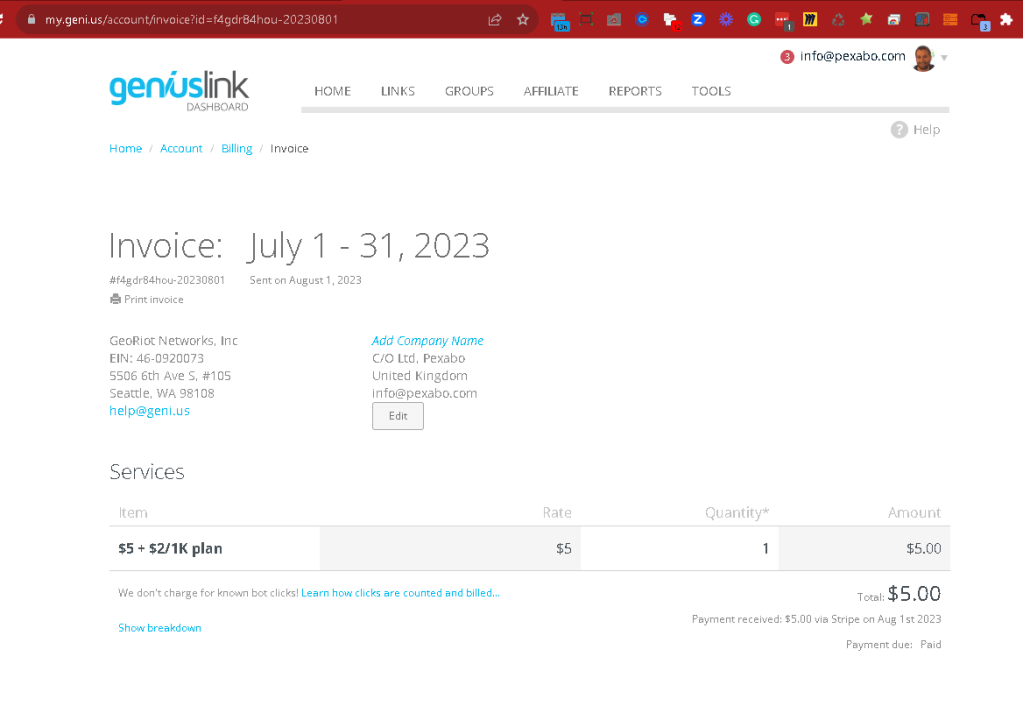1023x727 pixels.
Task: Open the Miro yellow extension icon
Action: (810, 20)
